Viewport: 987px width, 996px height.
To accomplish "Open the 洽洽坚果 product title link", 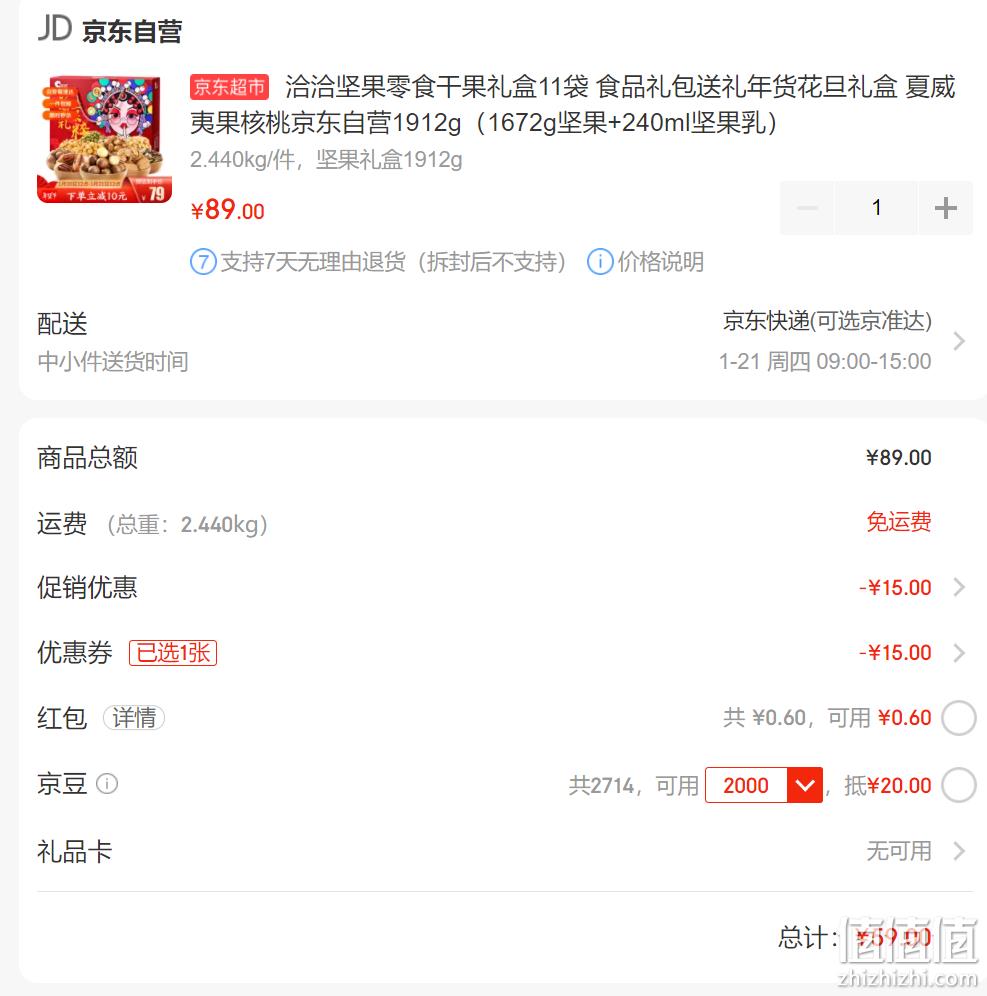I will click(x=572, y=105).
